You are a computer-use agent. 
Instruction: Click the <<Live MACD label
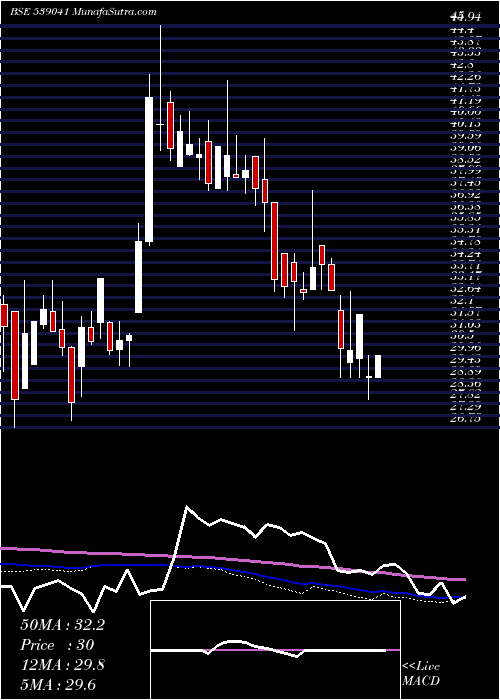tap(421, 674)
